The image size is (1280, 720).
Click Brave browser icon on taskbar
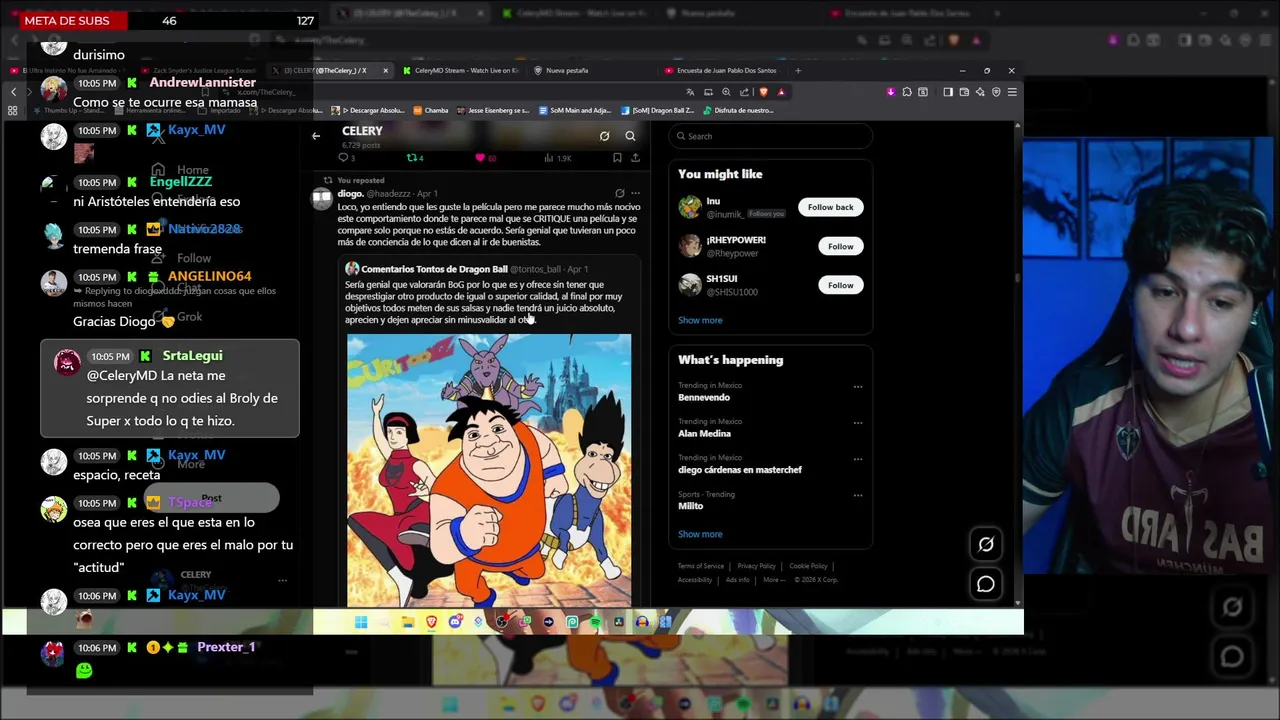432,622
